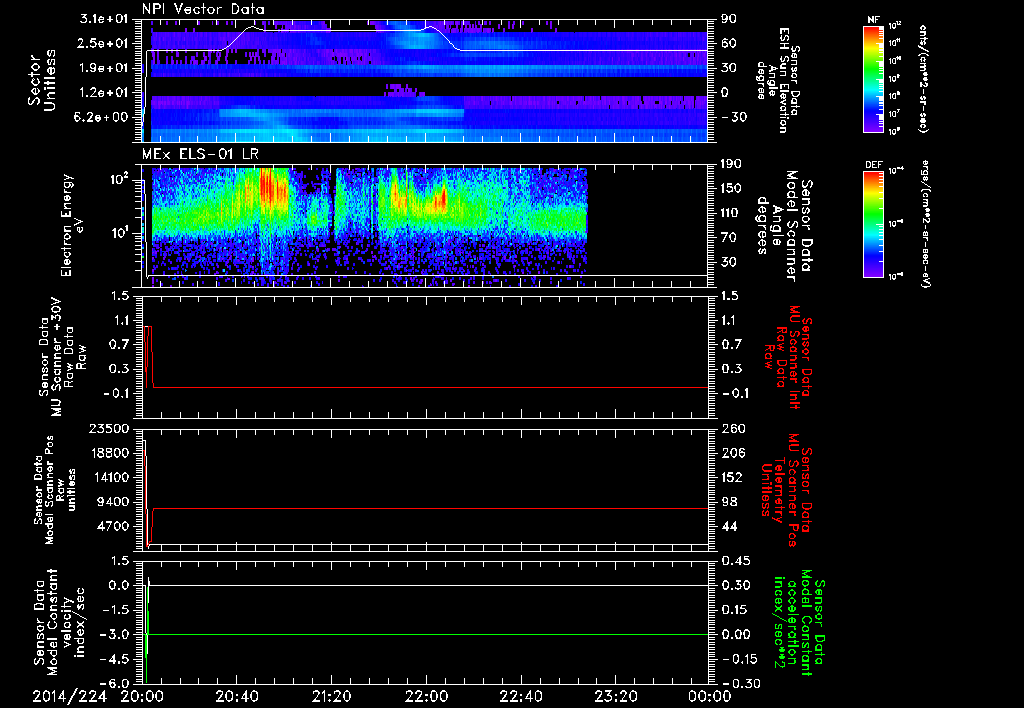Click the 10^2 electron energy tick
Viewport: 1024px width, 708px height.
click(118, 179)
